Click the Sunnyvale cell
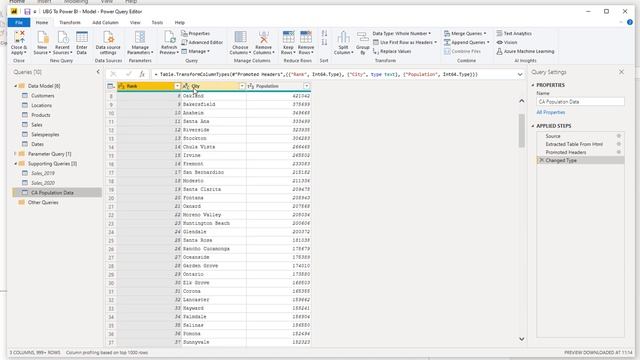Screen dimensions: 640x360 (213, 342)
